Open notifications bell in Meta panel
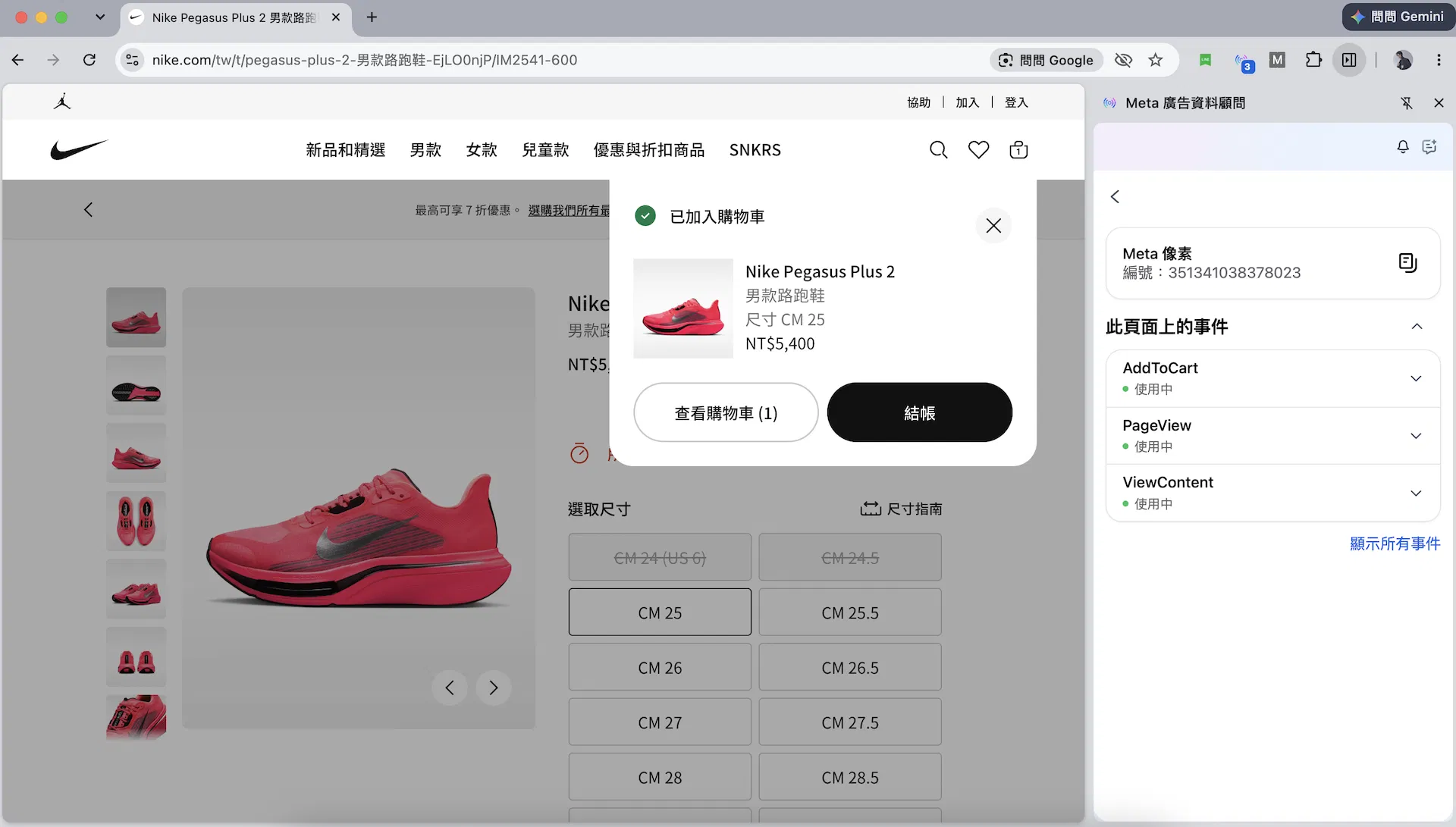 coord(1403,146)
